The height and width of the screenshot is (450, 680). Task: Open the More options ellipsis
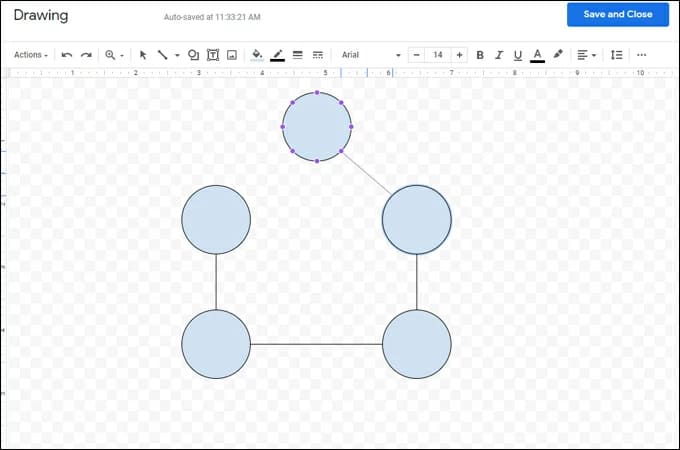(x=641, y=55)
